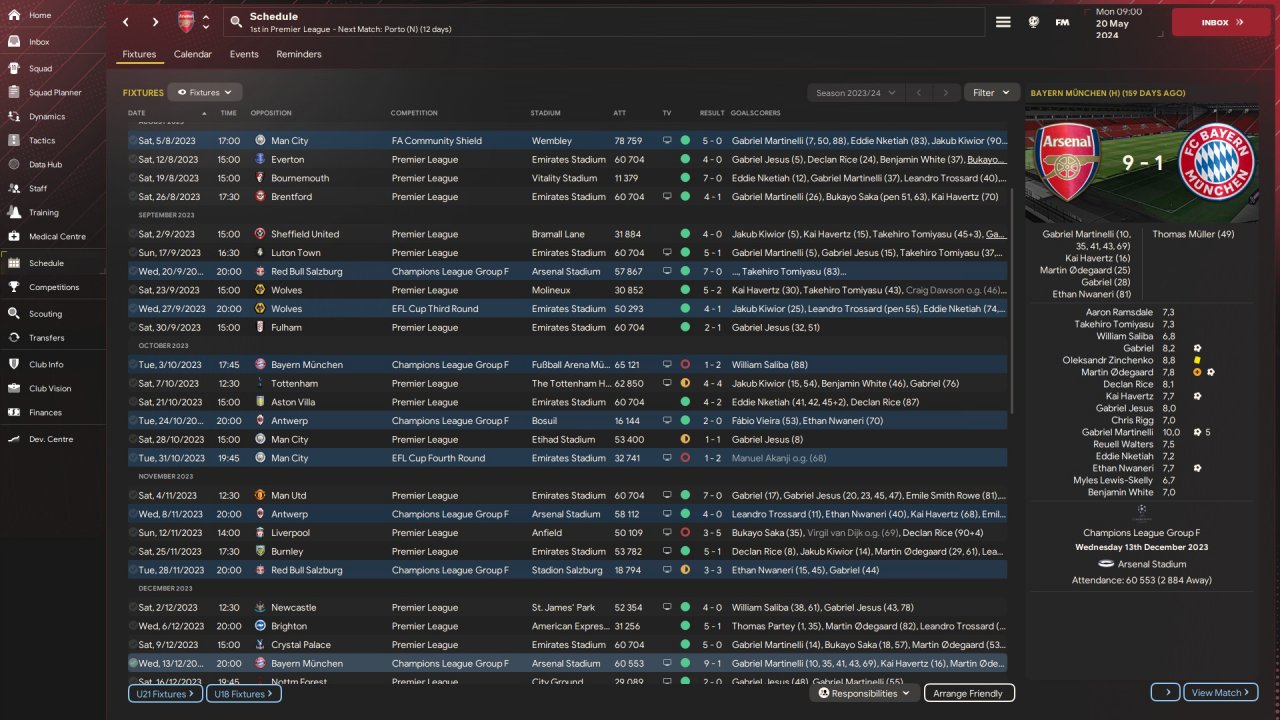The image size is (1280, 720).
Task: Open the Staff section icon
Action: click(x=14, y=188)
